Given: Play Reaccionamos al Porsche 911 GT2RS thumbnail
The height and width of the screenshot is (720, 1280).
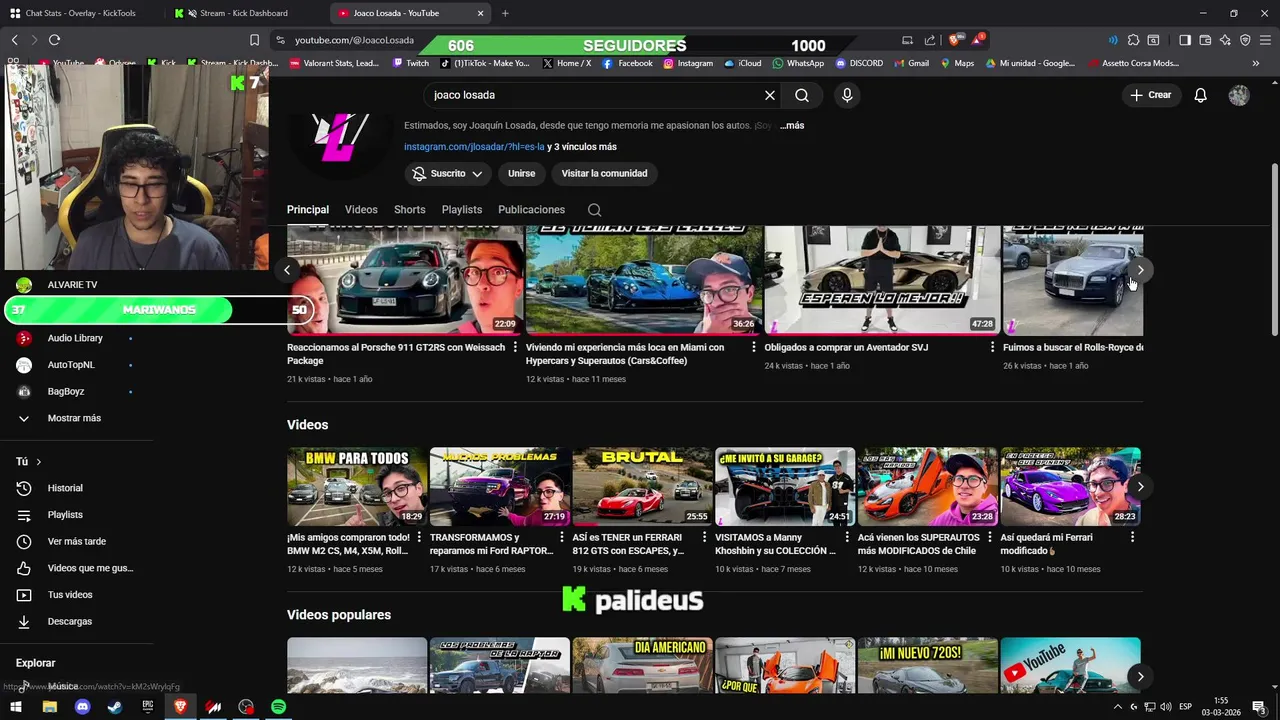Looking at the screenshot, I should pos(405,279).
